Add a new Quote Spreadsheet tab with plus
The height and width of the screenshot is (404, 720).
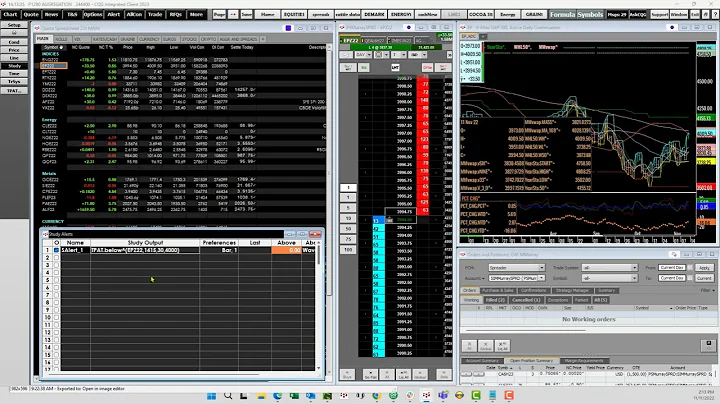tap(263, 39)
